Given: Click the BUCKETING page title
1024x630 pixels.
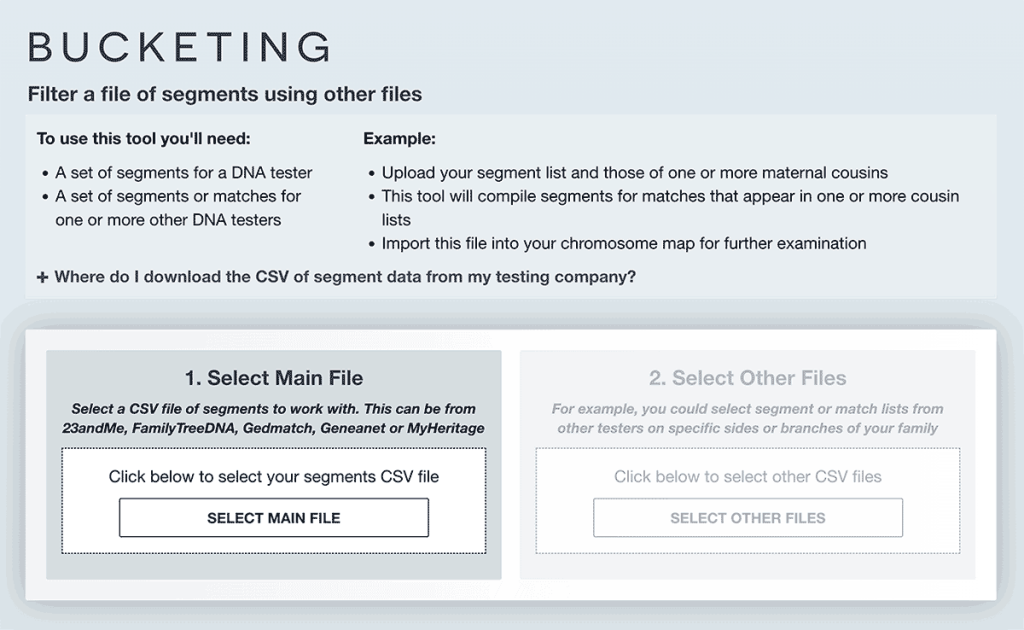Looking at the screenshot, I should pyautogui.click(x=178, y=45).
